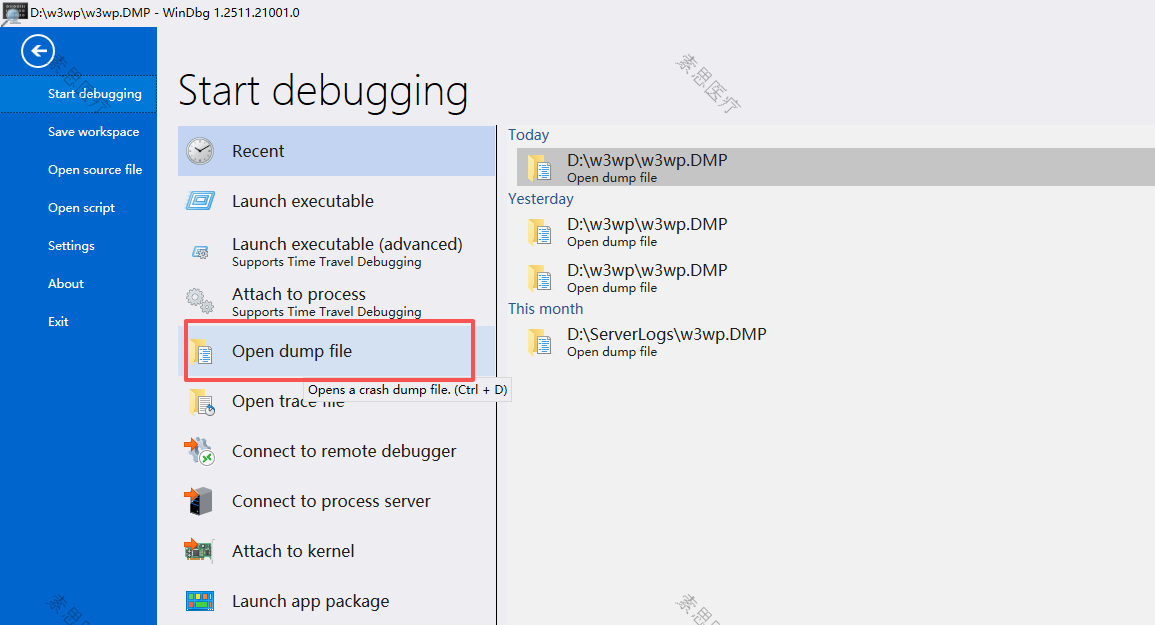Click the Connect to remote debugger icon
This screenshot has width=1155, height=625.
[200, 451]
